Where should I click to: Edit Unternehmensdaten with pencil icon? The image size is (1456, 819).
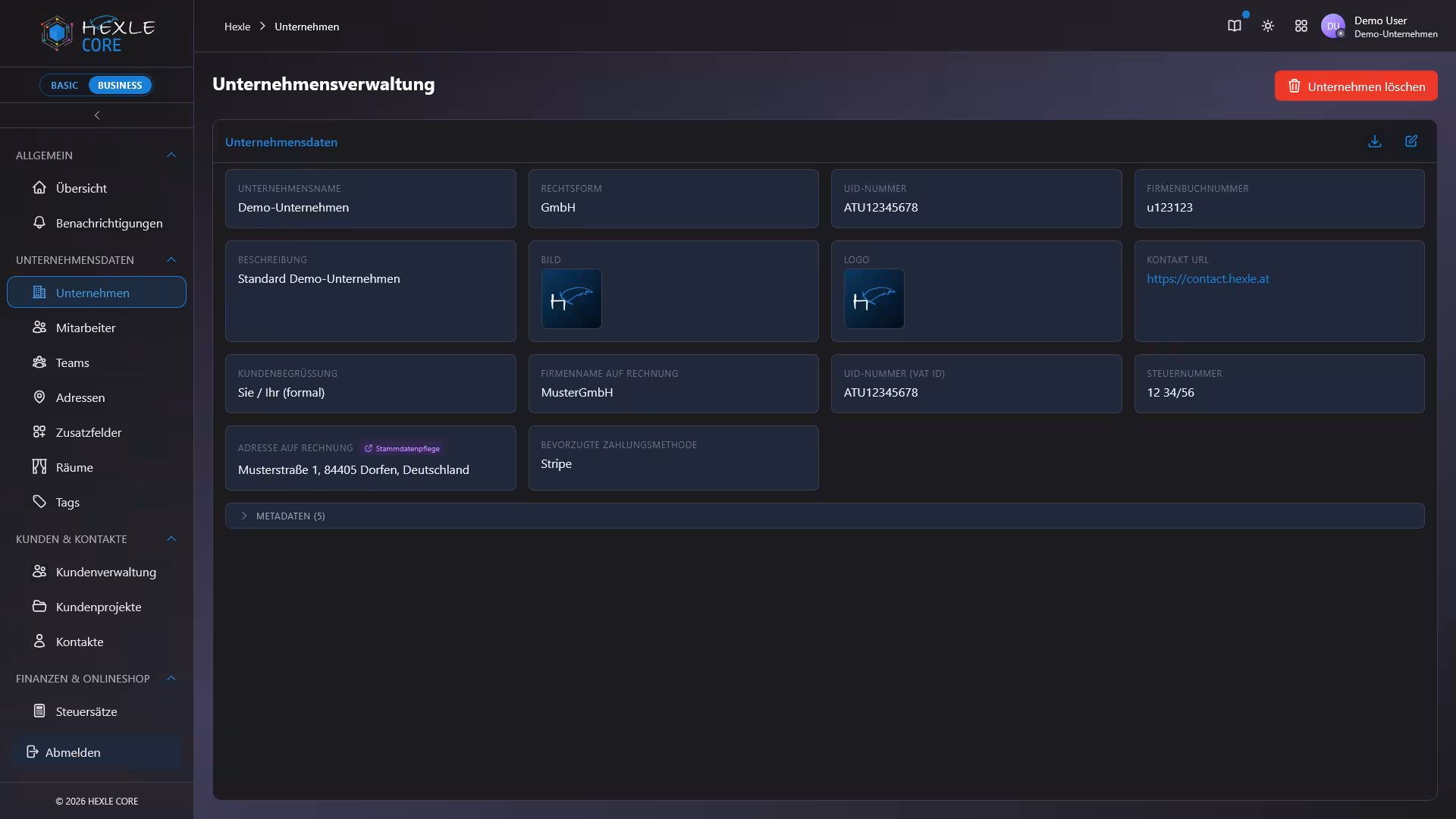pos(1411,141)
